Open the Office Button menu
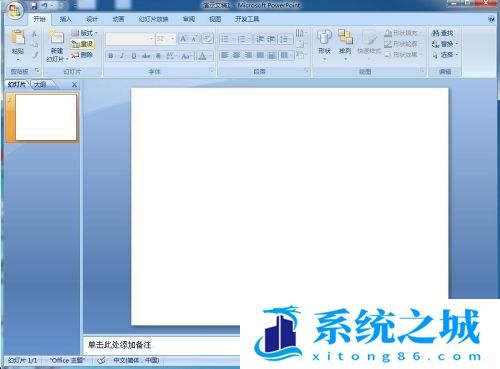 pyautogui.click(x=15, y=11)
